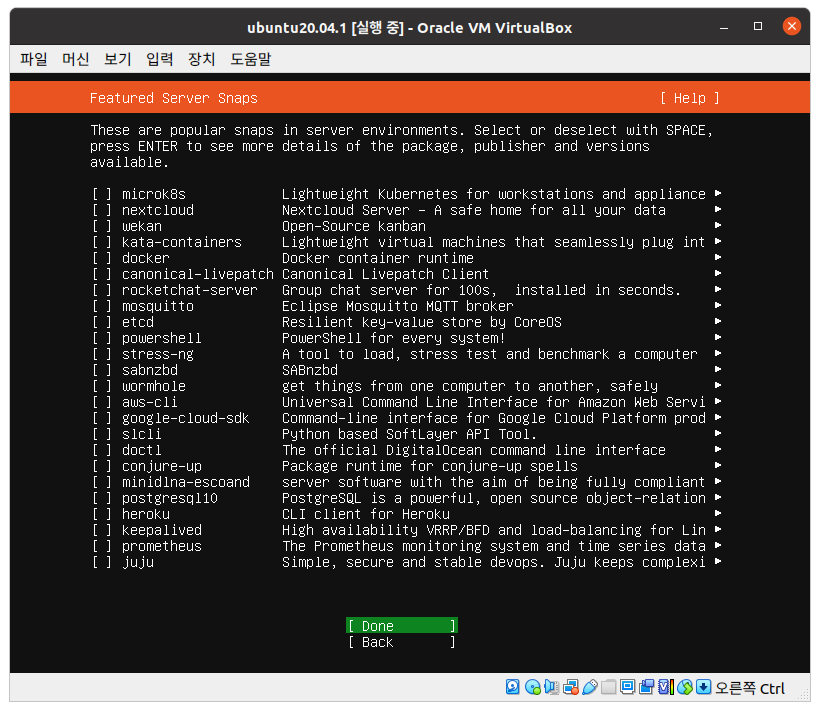Open the 도움말 menu
This screenshot has width=820, height=711.
(250, 59)
